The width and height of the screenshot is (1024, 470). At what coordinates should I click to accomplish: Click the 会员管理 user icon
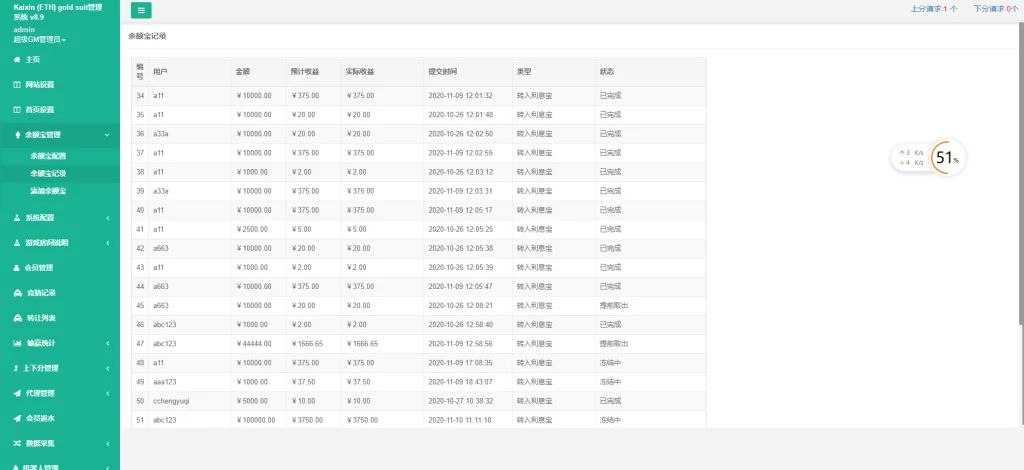tap(16, 268)
